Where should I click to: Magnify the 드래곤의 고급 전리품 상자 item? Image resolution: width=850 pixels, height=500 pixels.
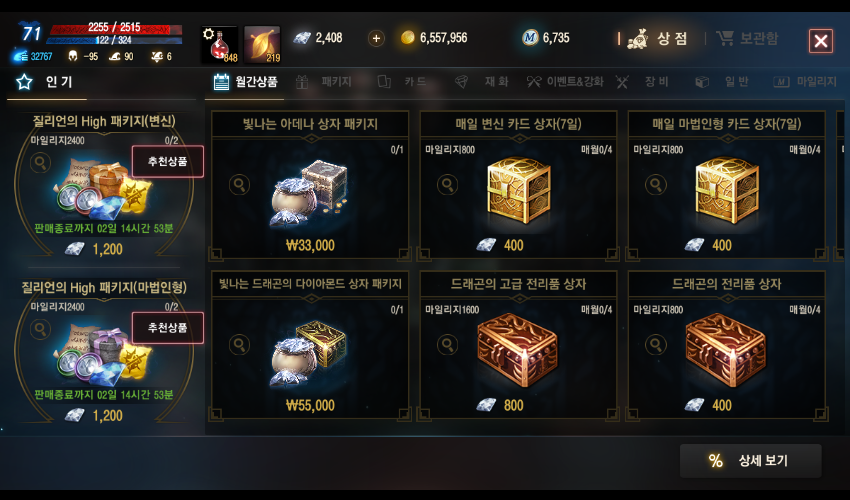pyautogui.click(x=447, y=344)
